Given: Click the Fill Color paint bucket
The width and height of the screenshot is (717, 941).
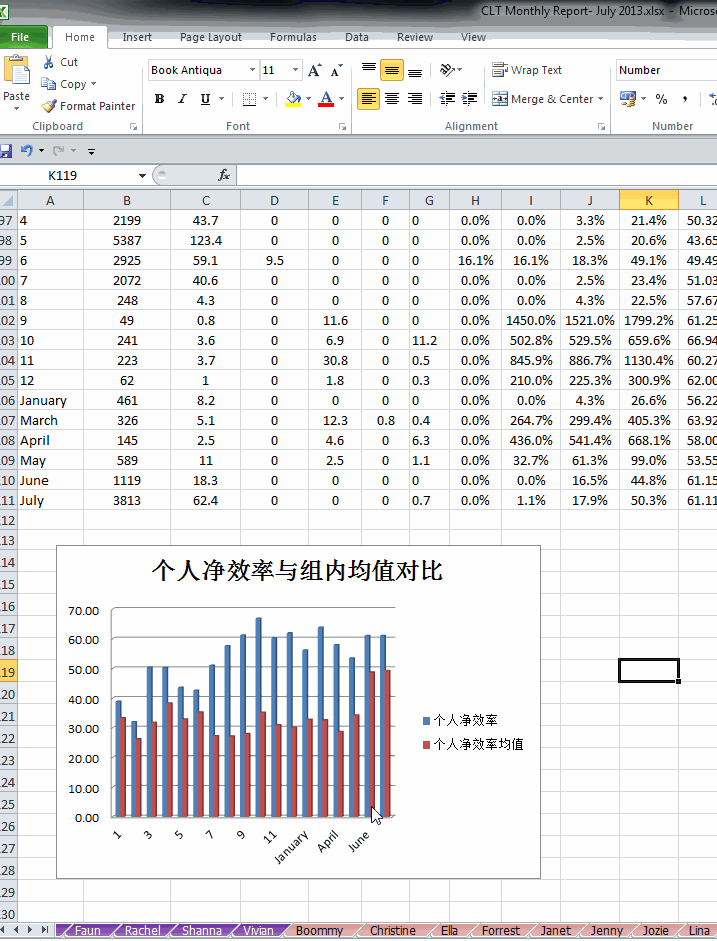Looking at the screenshot, I should (x=293, y=99).
